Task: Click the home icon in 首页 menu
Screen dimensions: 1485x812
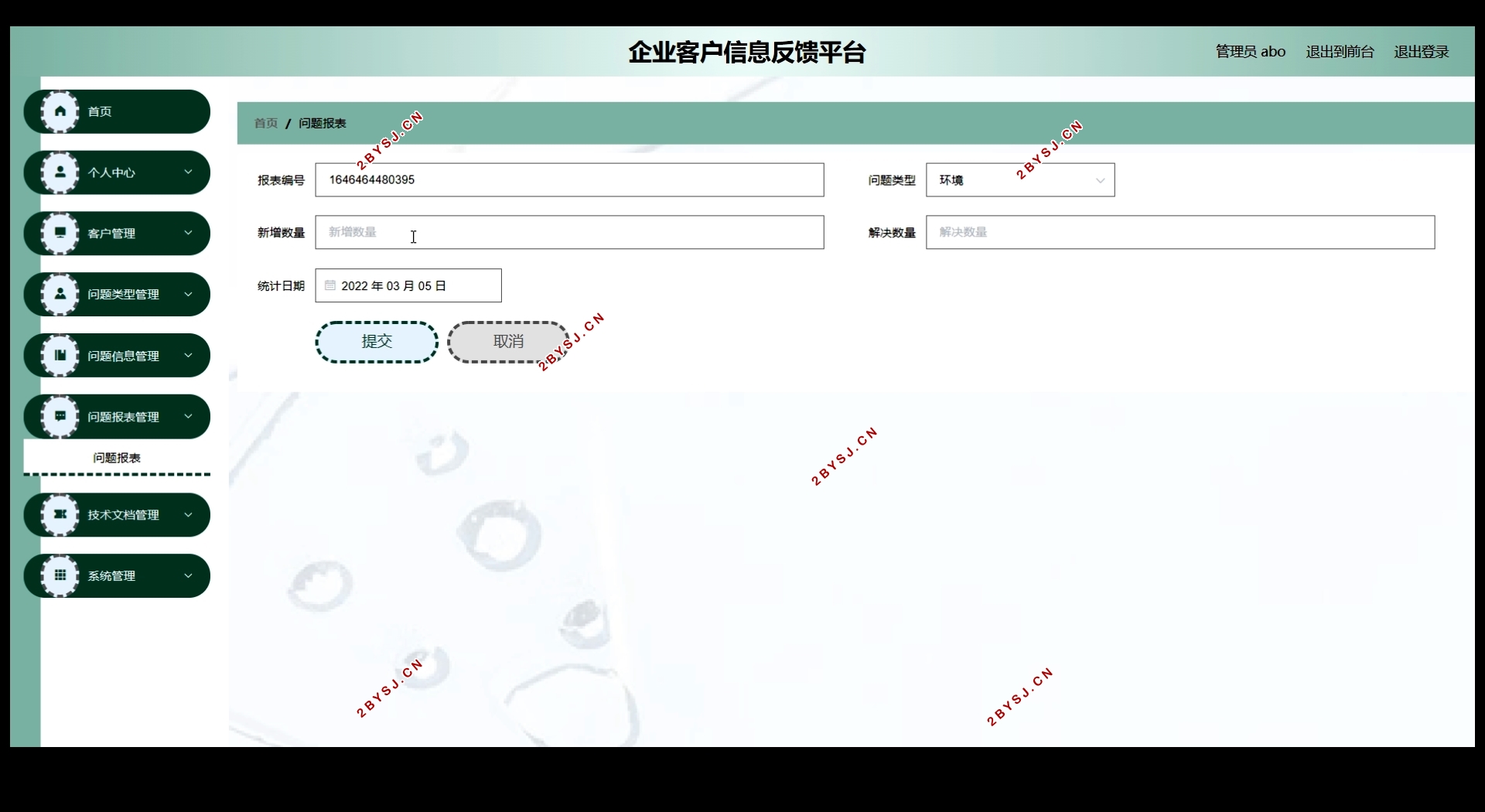Action: pyautogui.click(x=60, y=111)
